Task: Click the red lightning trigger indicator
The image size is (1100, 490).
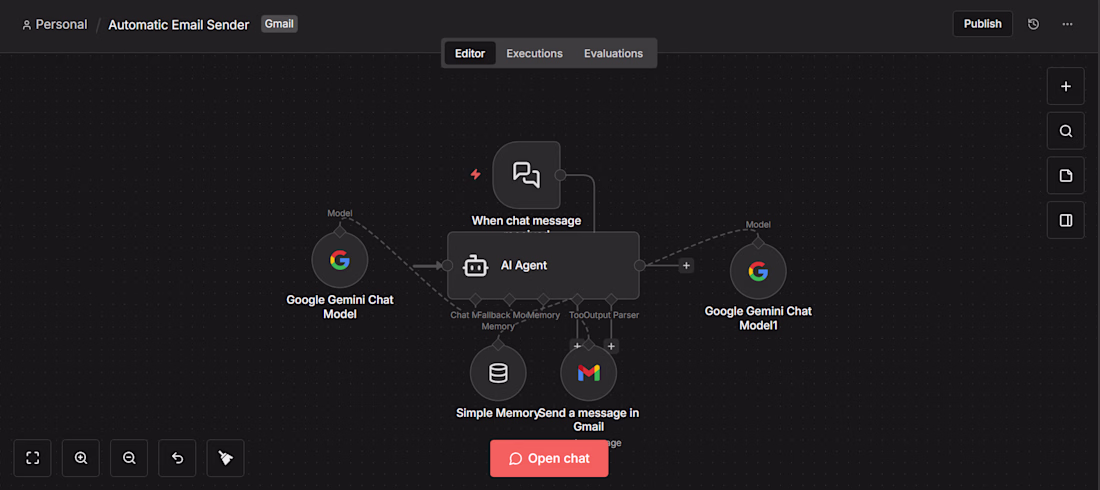Action: 476,174
